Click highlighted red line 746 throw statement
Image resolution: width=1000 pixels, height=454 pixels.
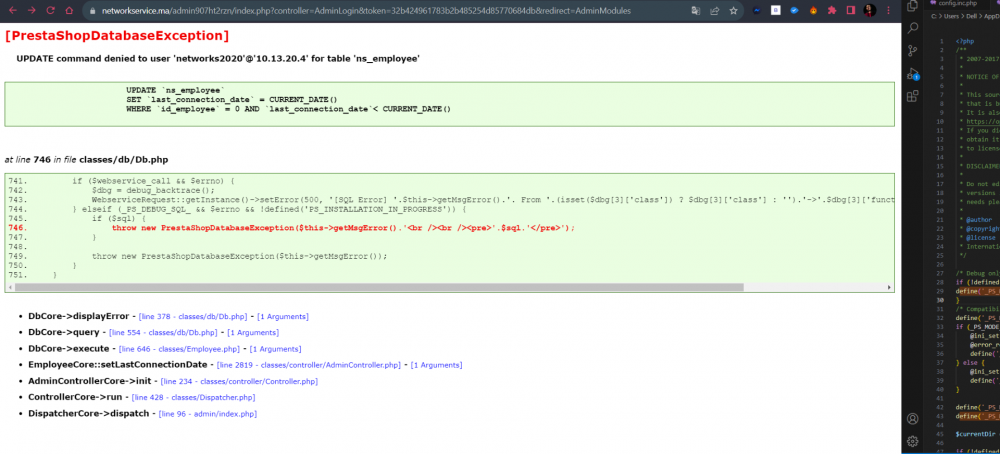[343, 228]
